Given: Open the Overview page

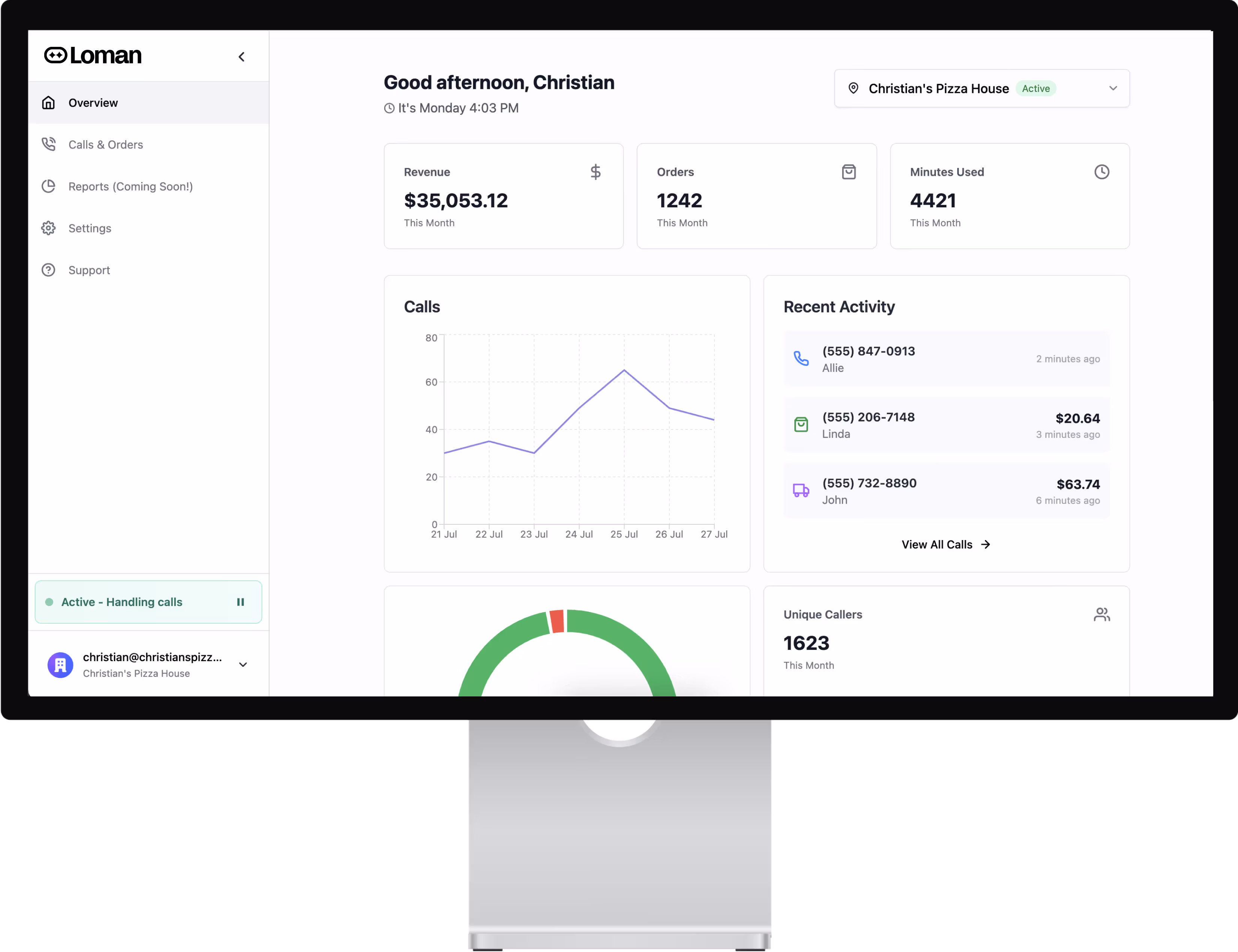Looking at the screenshot, I should pyautogui.click(x=148, y=103).
